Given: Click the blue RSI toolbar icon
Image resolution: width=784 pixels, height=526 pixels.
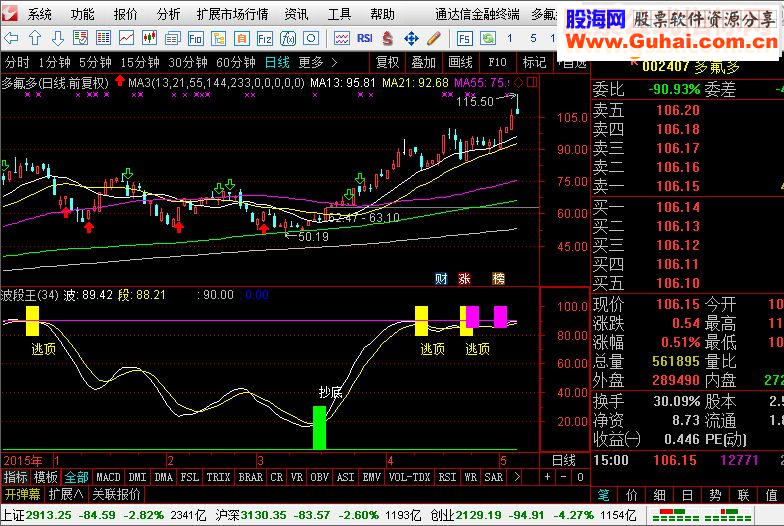Looking at the screenshot, I should click(364, 38).
